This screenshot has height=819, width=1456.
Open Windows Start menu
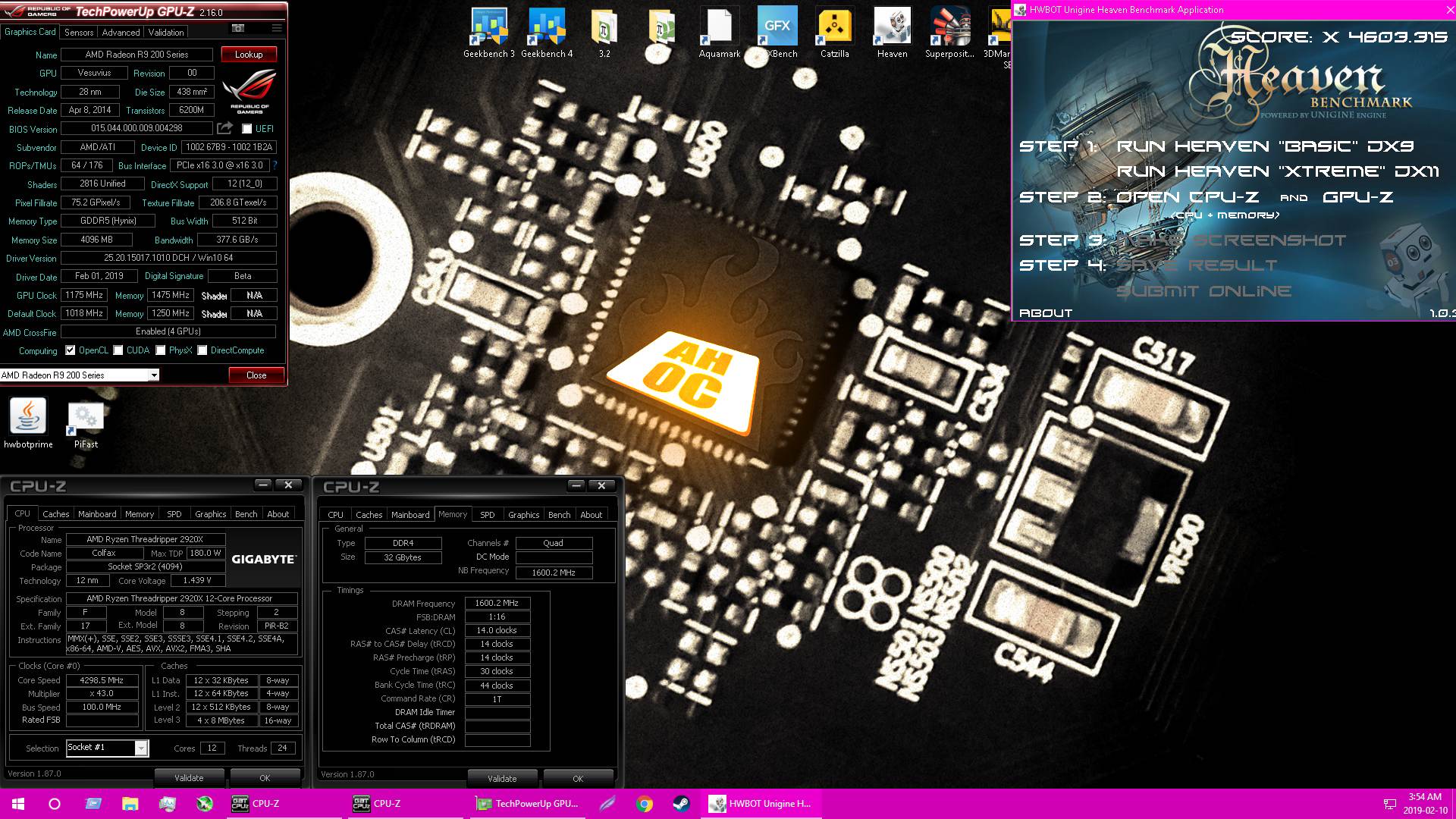(18, 804)
